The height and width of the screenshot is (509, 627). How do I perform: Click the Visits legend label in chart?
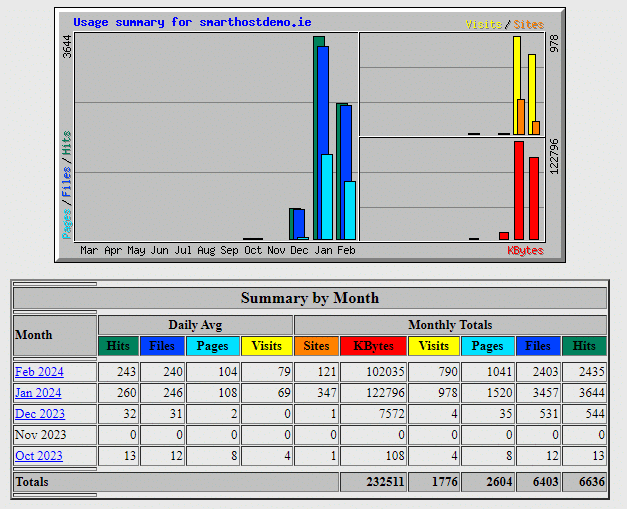tap(483, 24)
